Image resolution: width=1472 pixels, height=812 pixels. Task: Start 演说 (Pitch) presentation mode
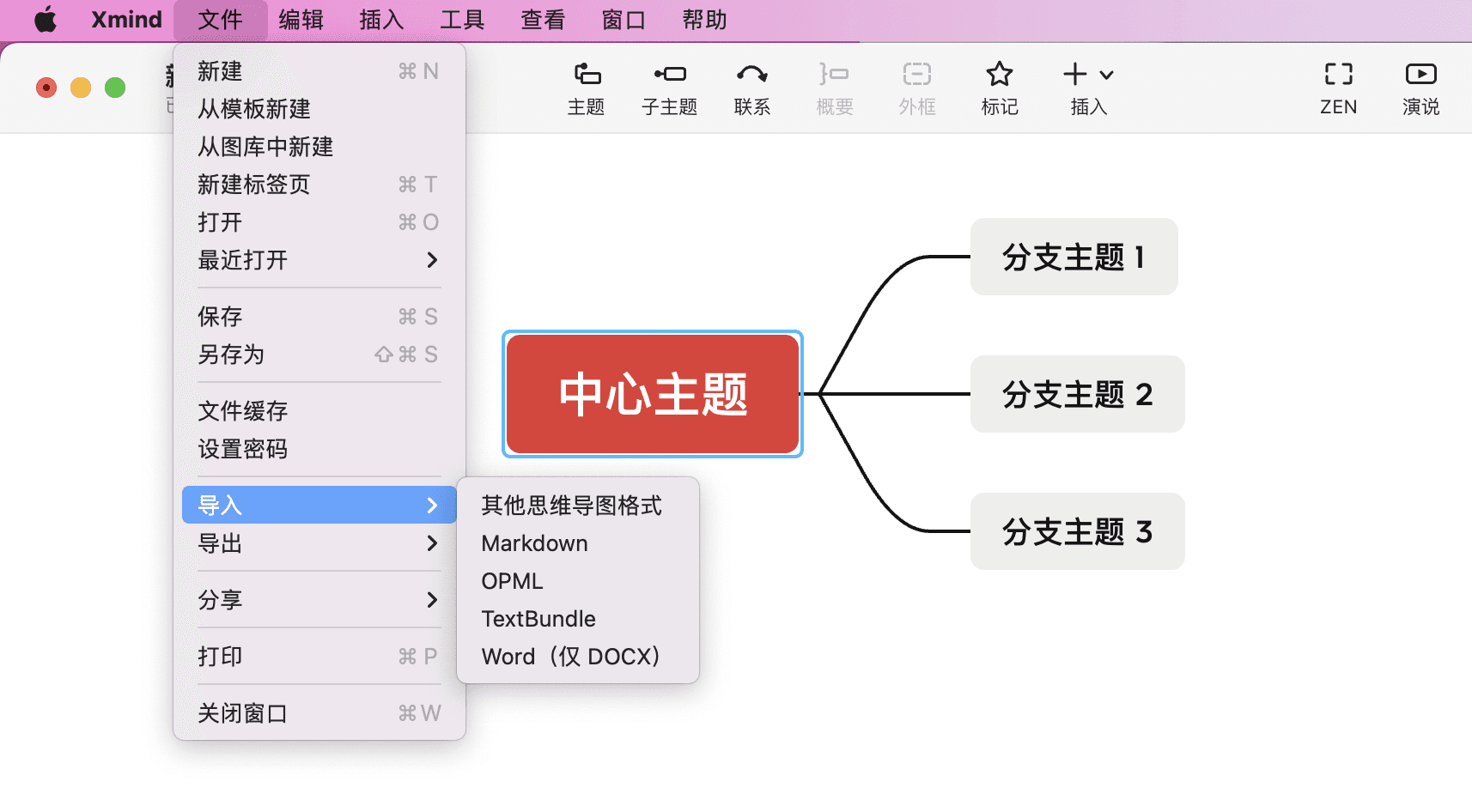tap(1420, 88)
